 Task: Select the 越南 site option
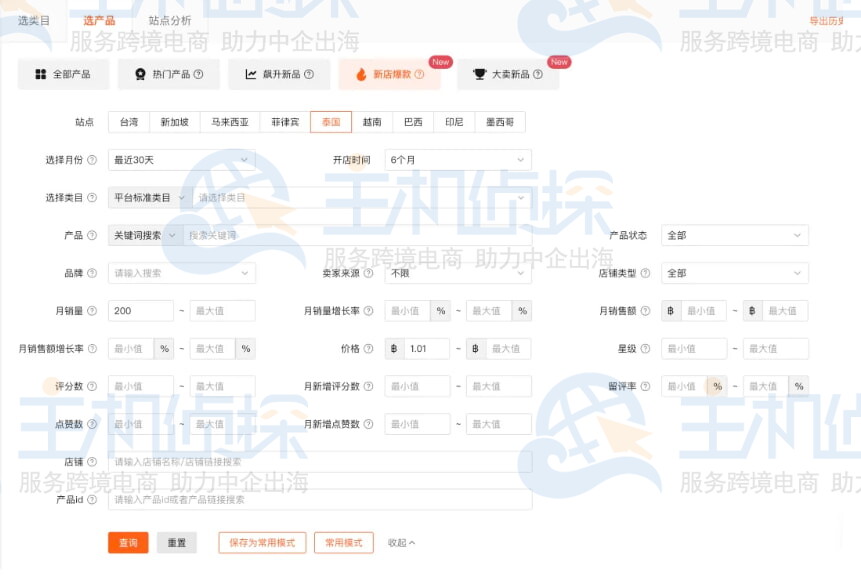[x=371, y=121]
